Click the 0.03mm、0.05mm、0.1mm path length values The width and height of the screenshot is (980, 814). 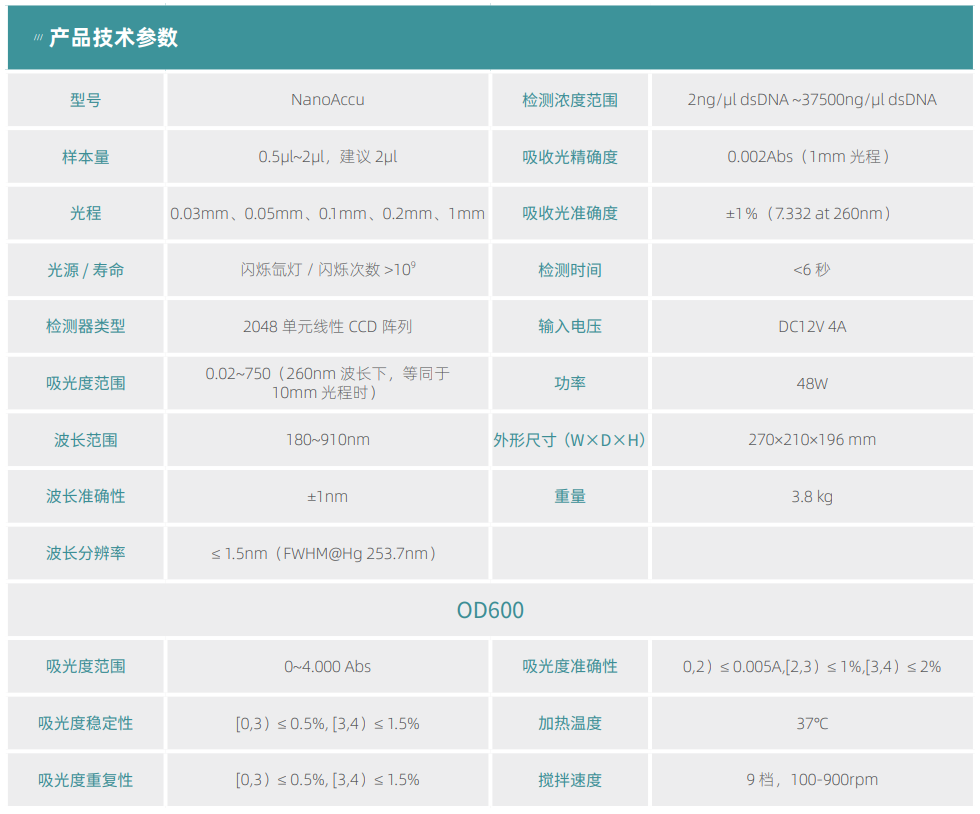coord(328,214)
